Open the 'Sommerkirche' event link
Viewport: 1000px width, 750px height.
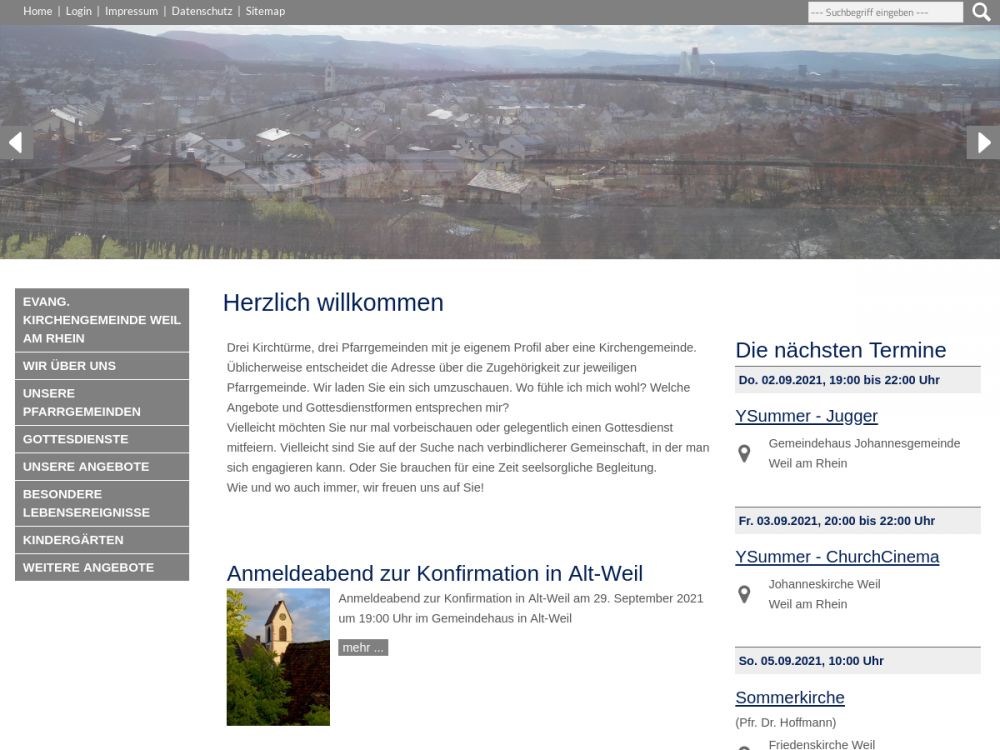click(x=789, y=698)
